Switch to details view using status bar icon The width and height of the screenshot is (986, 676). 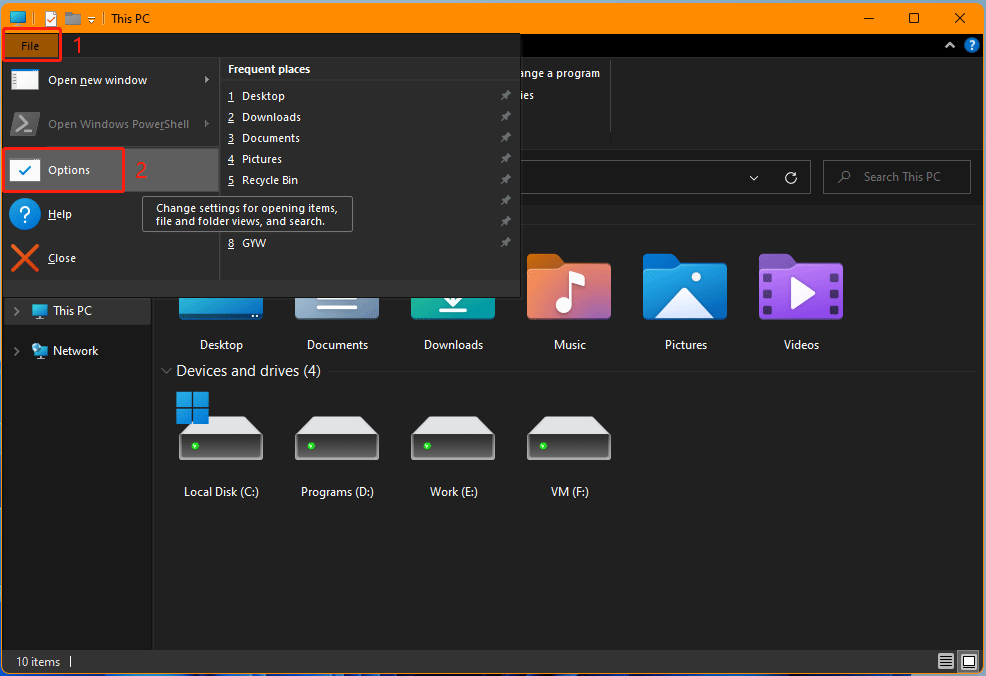pos(945,661)
